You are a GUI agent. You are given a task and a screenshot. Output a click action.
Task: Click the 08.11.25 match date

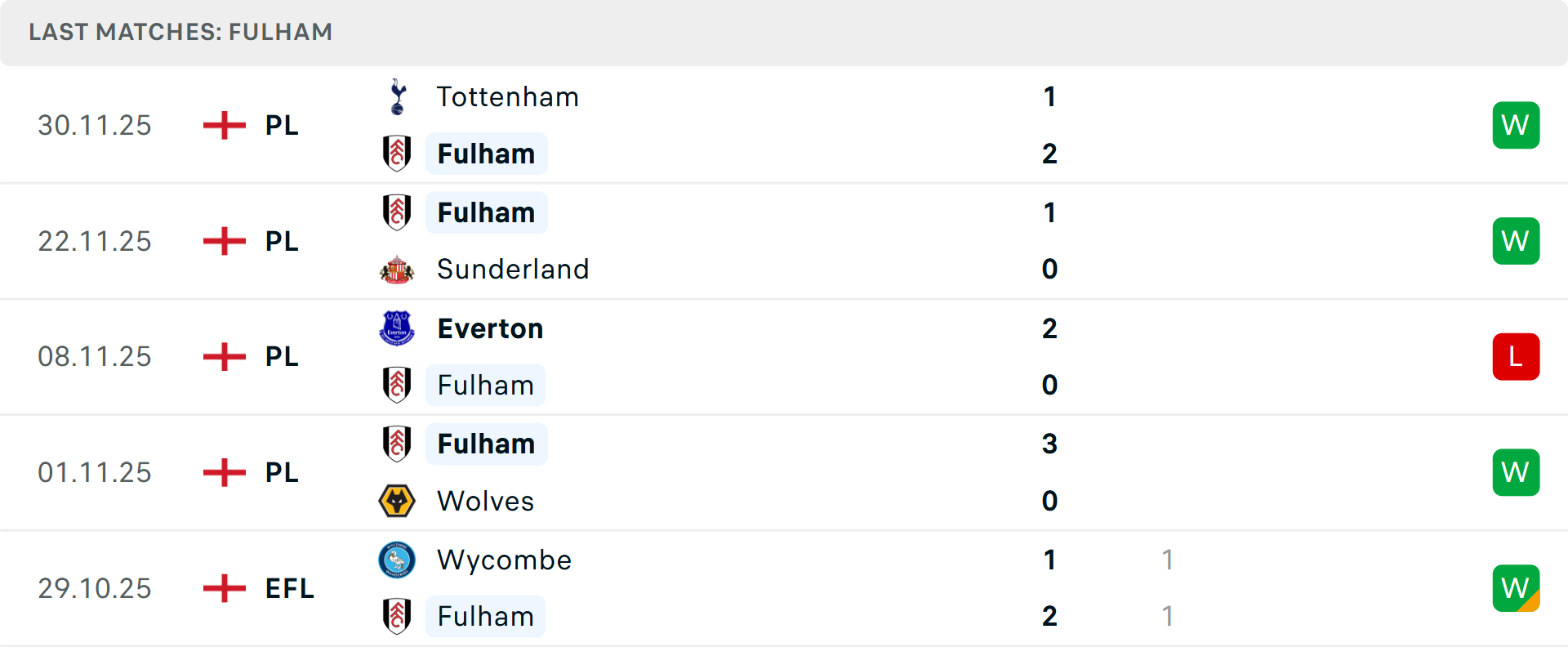(95, 356)
